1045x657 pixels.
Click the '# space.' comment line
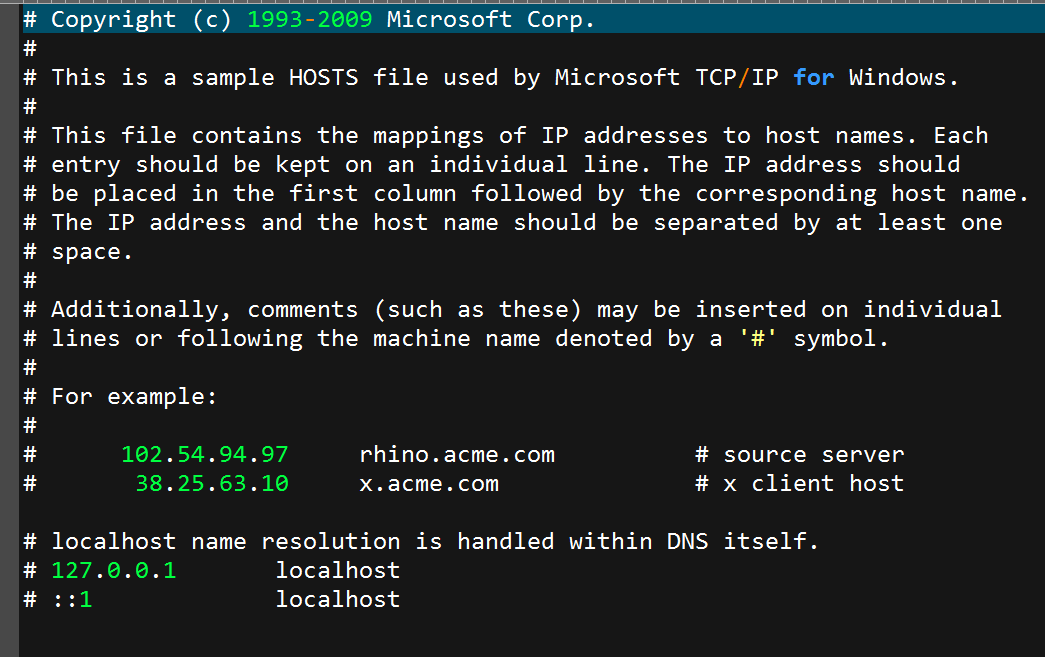[x=78, y=252]
